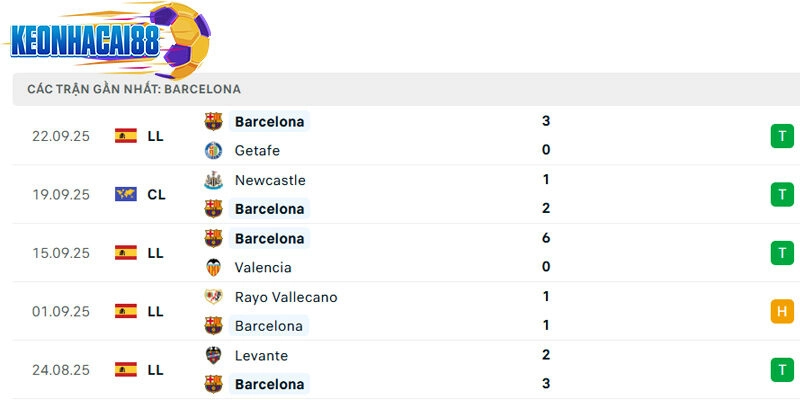Screen dimensions: 800x400
Task: Open the Getafe team link
Action: (x=257, y=151)
